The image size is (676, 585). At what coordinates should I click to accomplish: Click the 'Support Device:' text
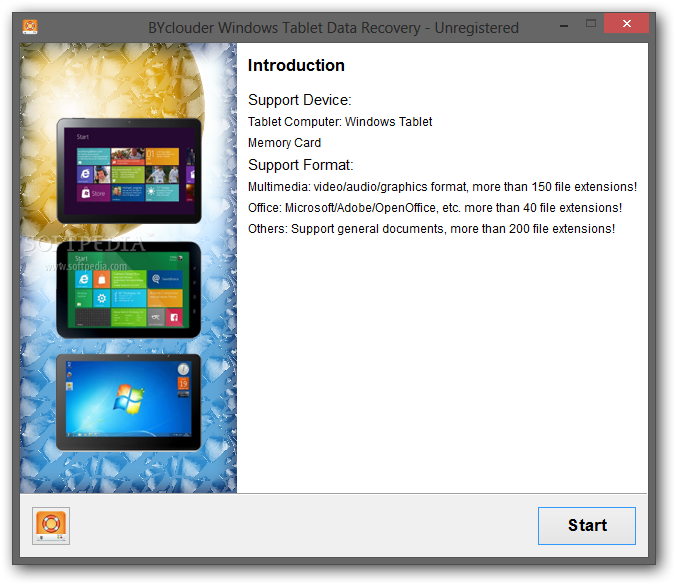coord(300,100)
